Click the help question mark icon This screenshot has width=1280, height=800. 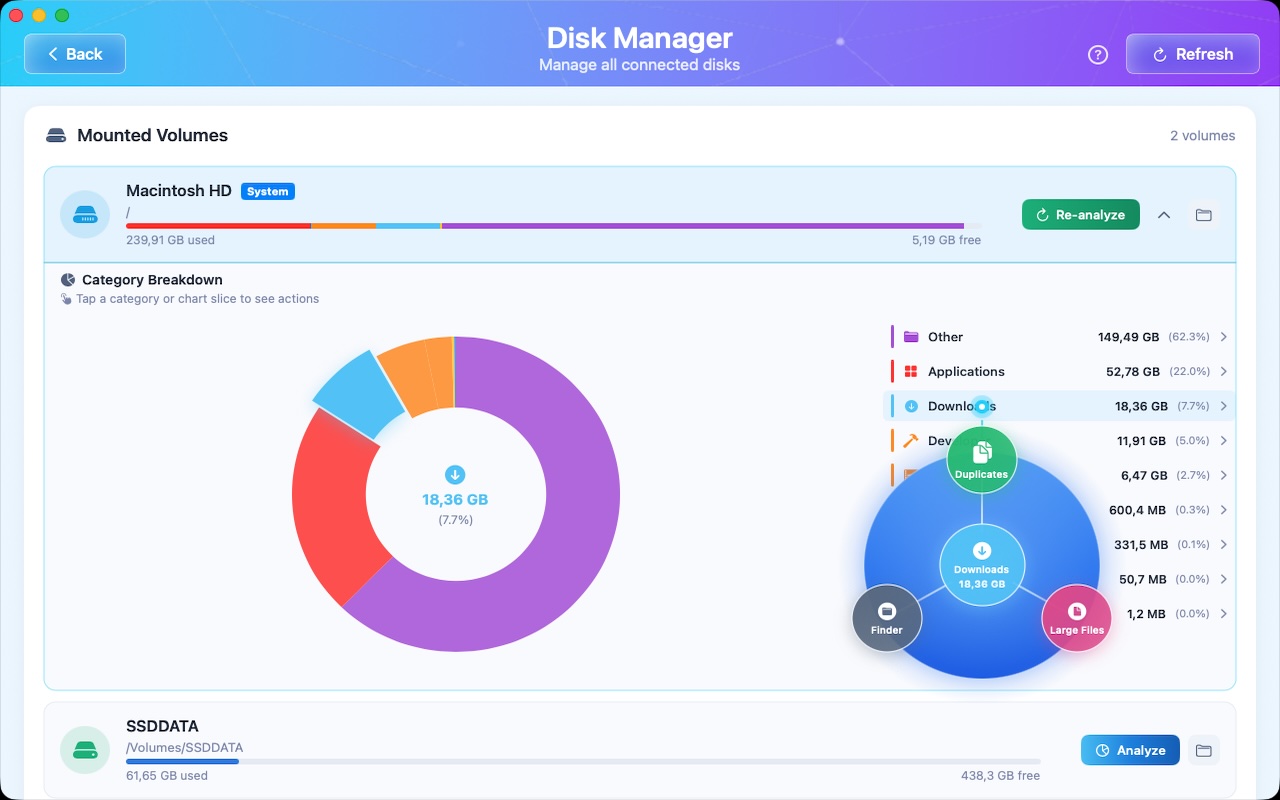(1098, 55)
